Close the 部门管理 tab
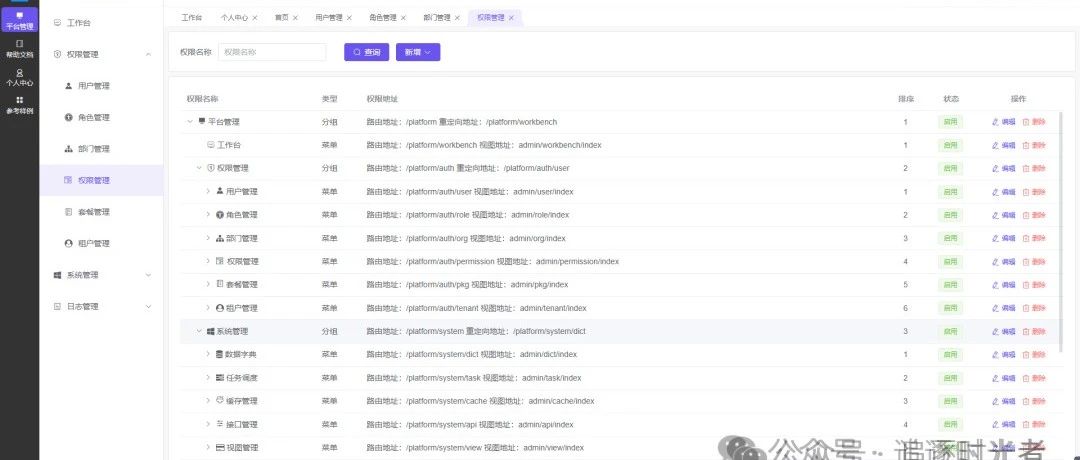 (x=457, y=18)
